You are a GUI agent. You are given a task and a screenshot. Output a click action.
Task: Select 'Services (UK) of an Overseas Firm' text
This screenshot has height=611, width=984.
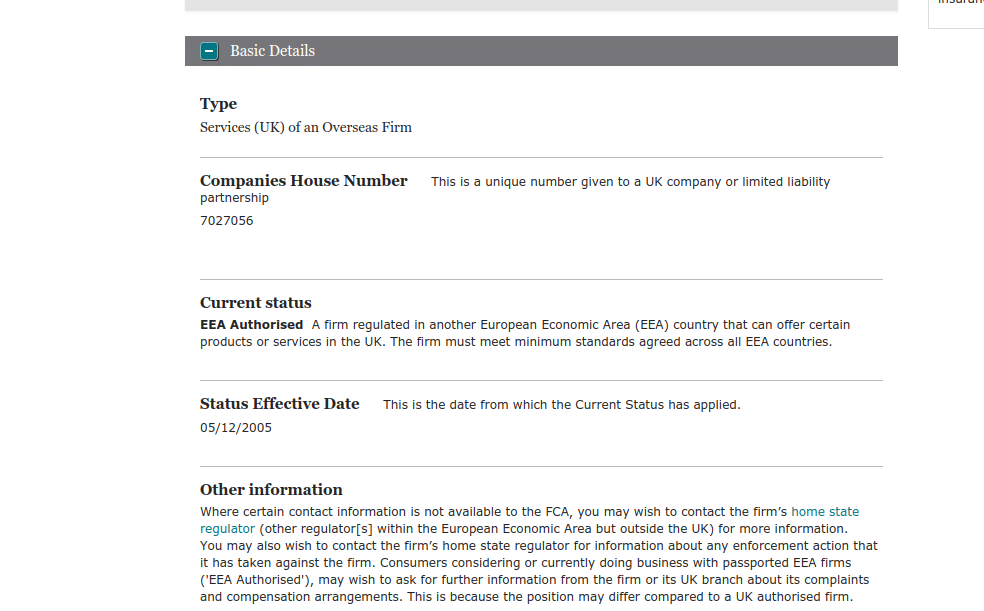coord(305,128)
